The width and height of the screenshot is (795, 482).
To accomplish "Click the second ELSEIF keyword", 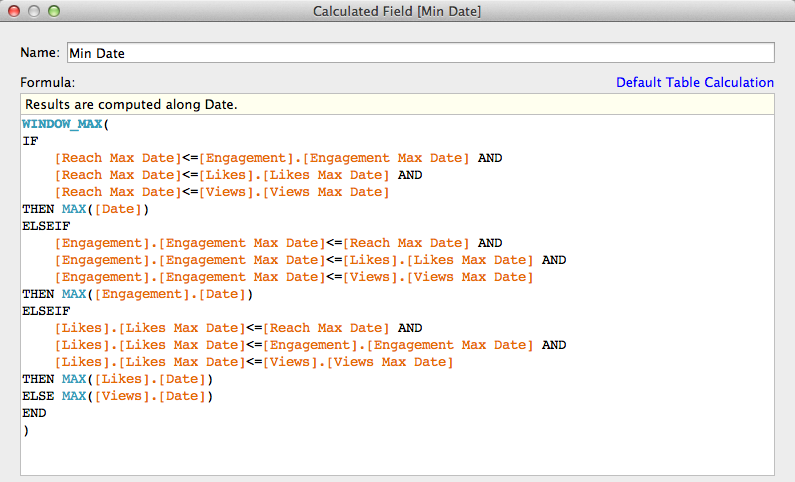I will (42, 311).
